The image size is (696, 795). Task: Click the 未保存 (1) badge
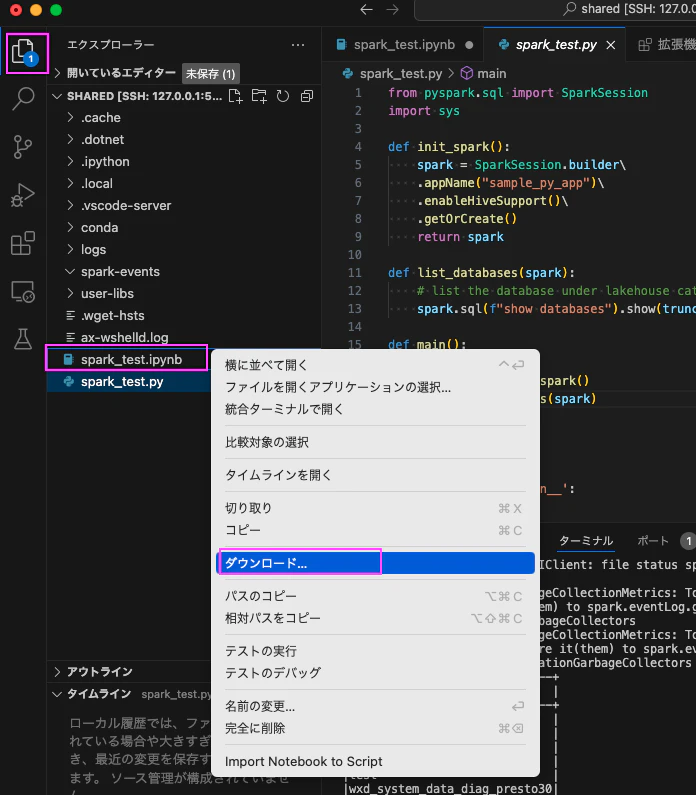[x=210, y=74]
